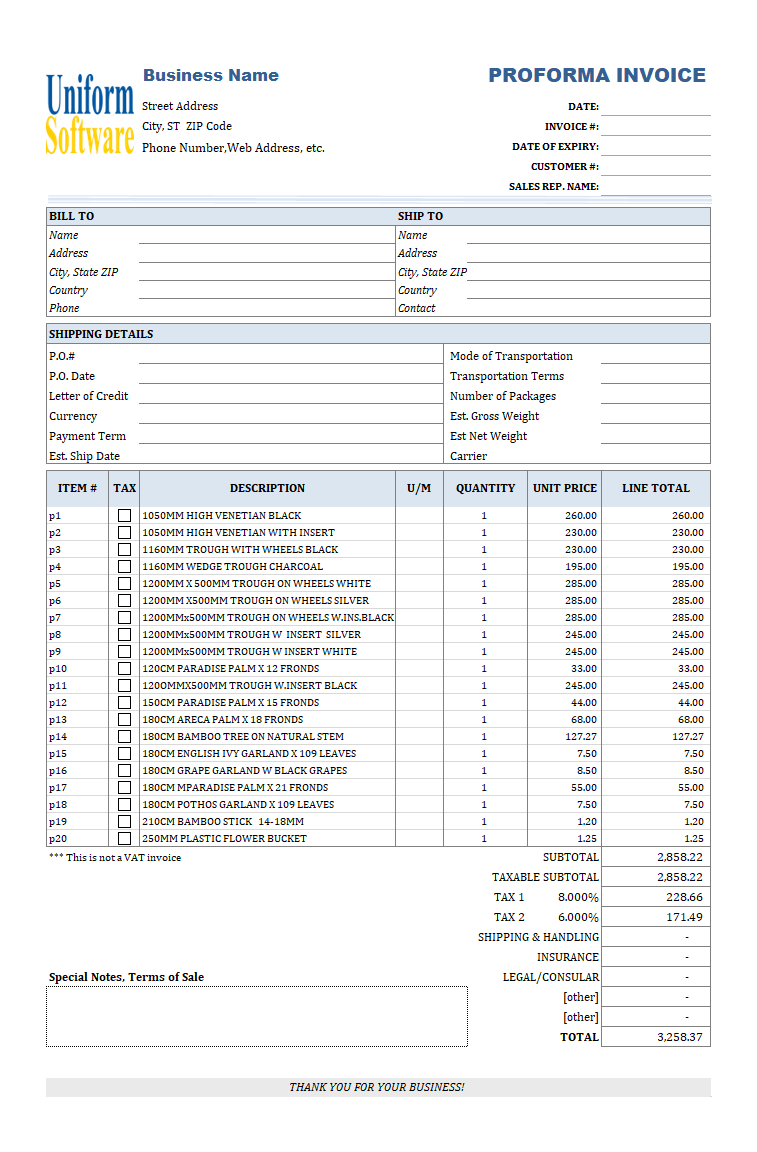Tick the TAX checkbox for item p8
The width and height of the screenshot is (757, 1152).
(x=124, y=635)
